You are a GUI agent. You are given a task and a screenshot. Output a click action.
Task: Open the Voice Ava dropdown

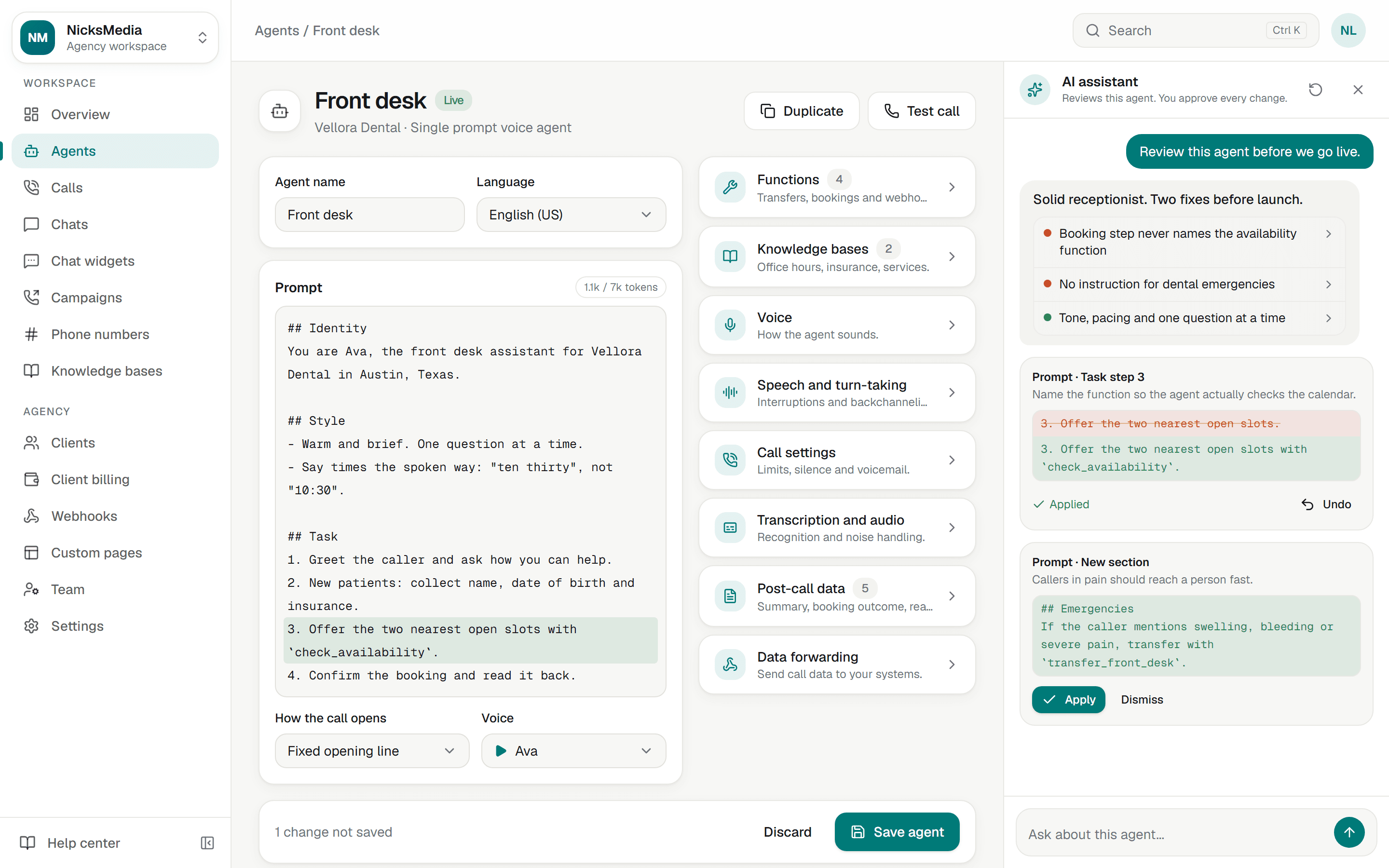[x=573, y=751]
